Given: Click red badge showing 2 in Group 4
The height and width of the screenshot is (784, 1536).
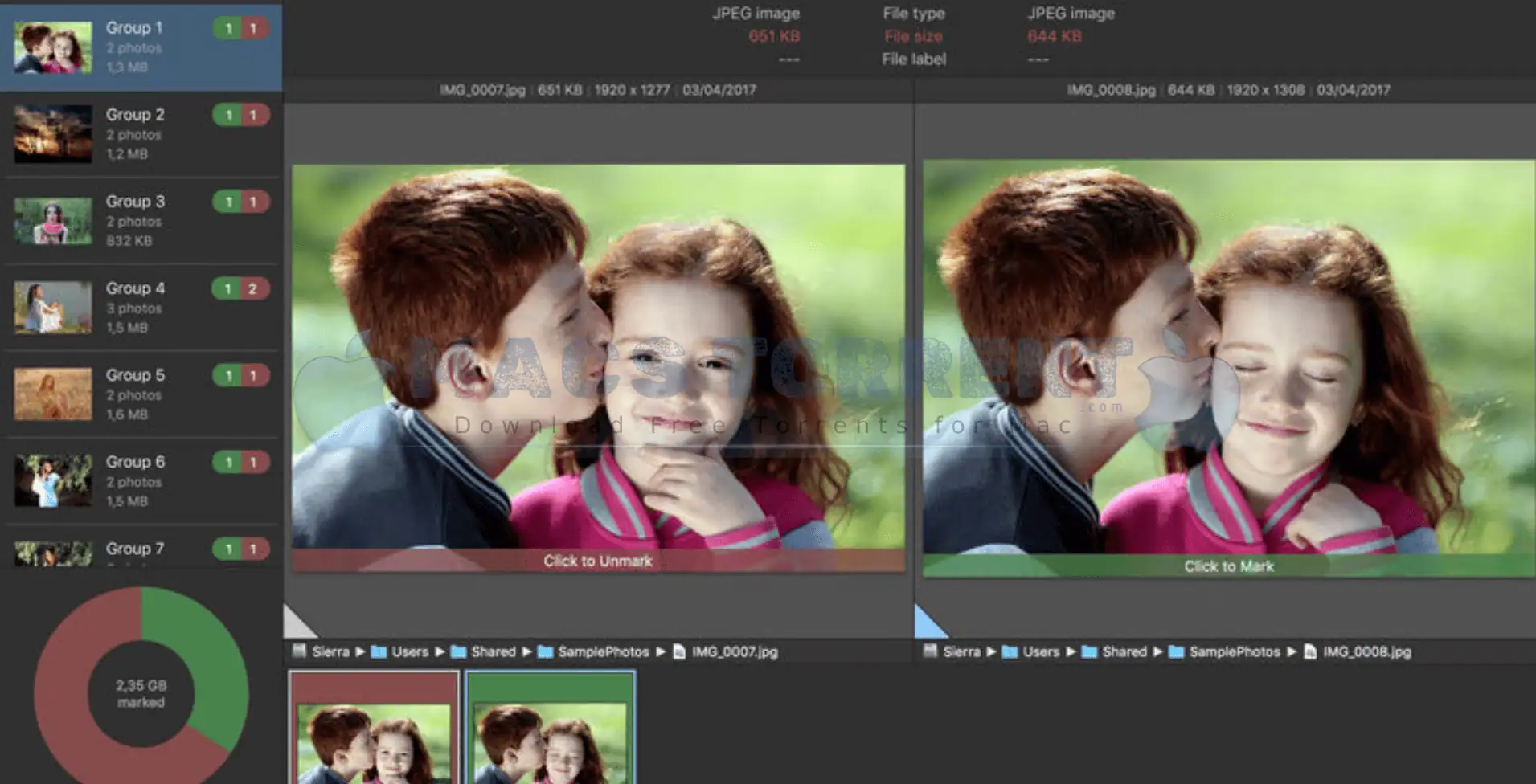Looking at the screenshot, I should (x=254, y=288).
